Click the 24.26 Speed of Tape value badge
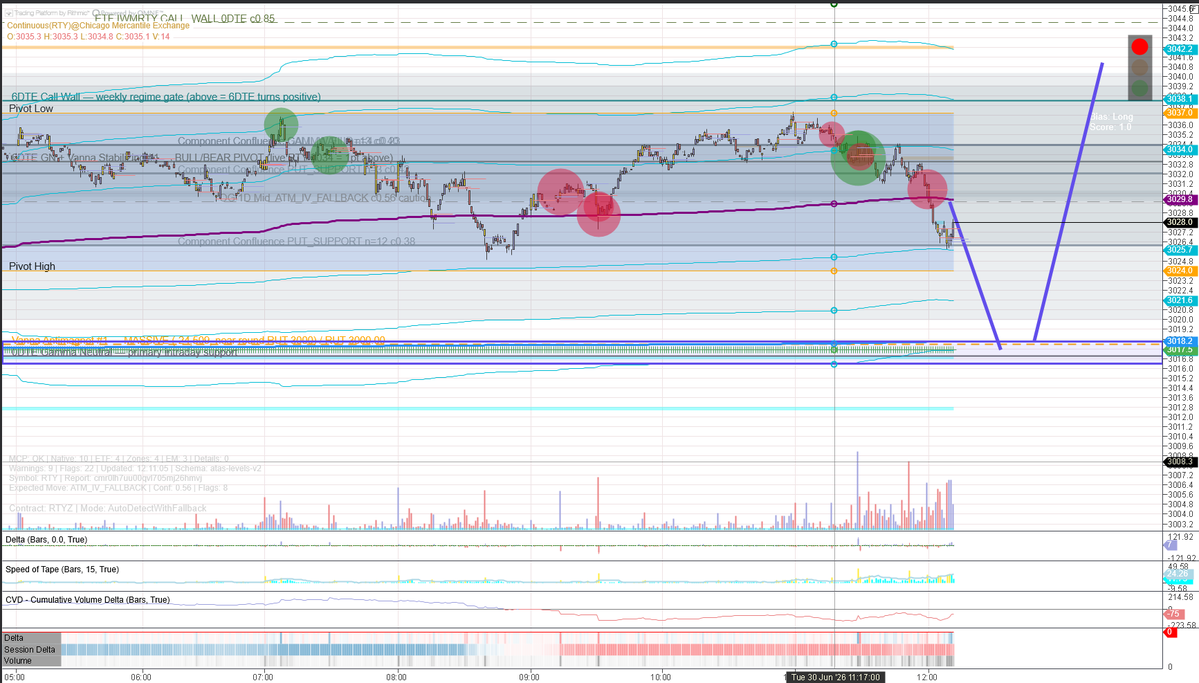1199x683 pixels. pos(1177,574)
